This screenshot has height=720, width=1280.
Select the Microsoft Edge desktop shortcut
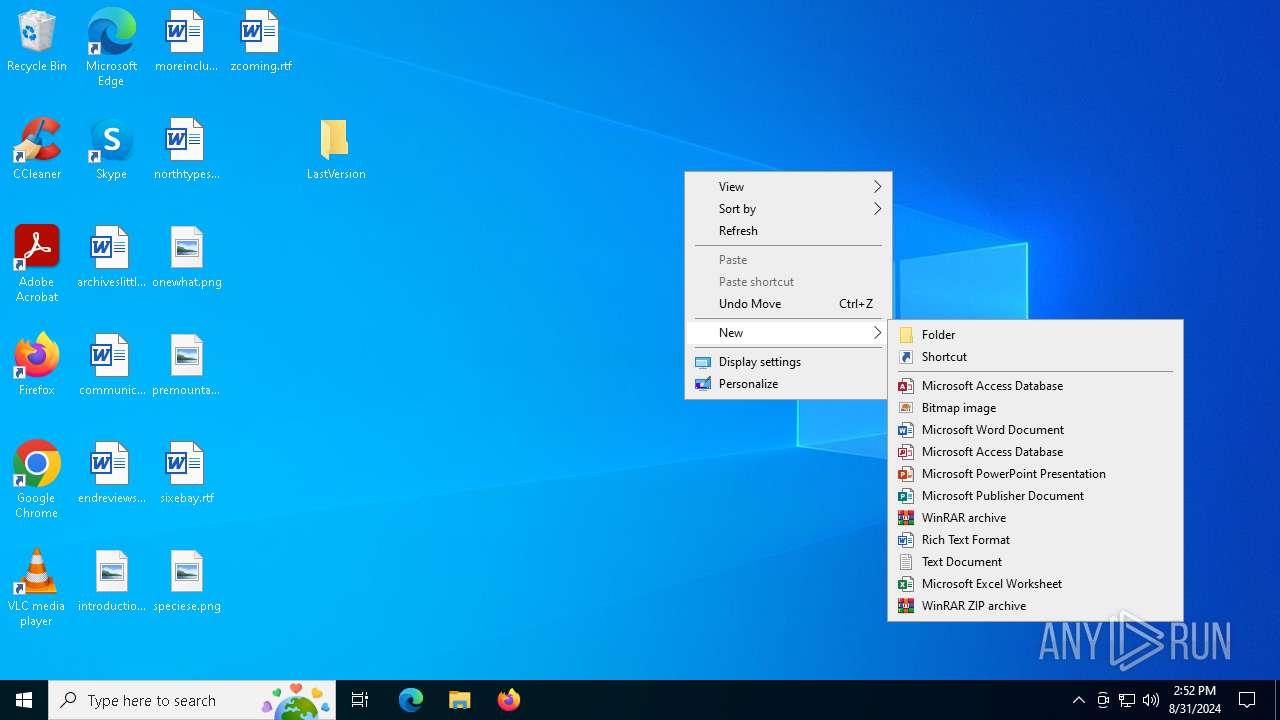click(111, 48)
